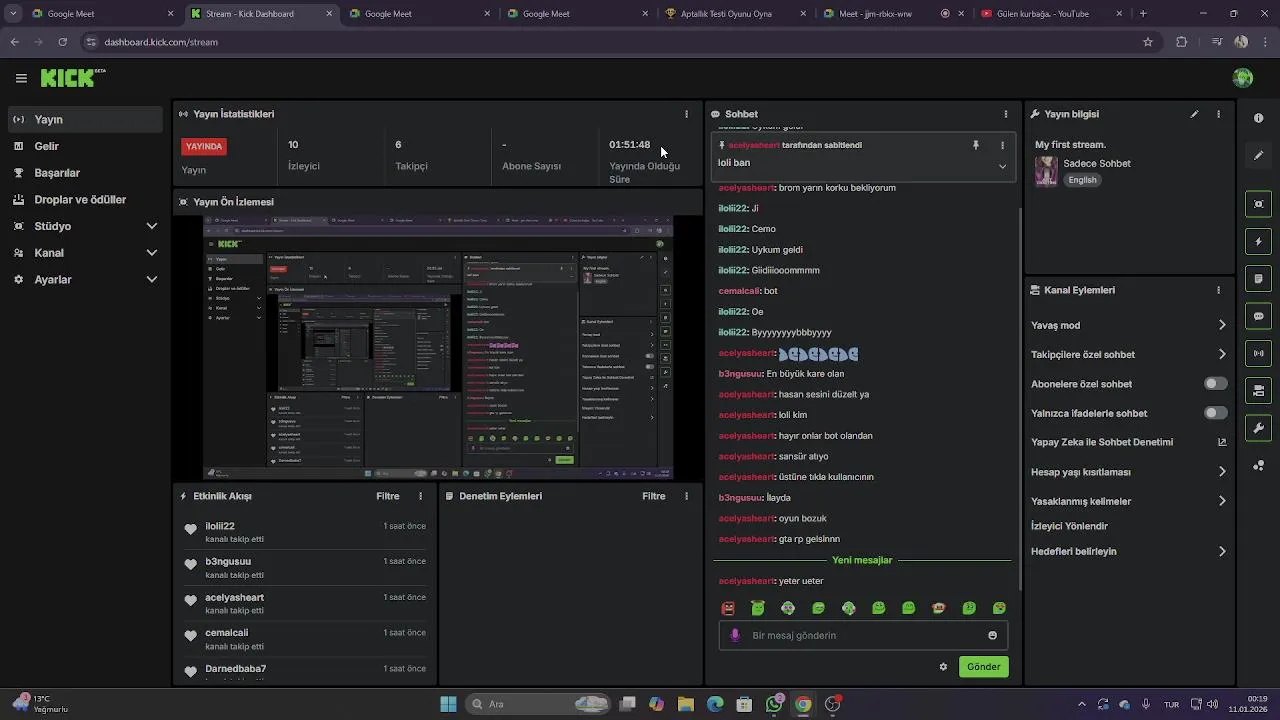This screenshot has width=1280, height=720.
Task: Select Droplar ve ödüller in sidebar
Action: [84, 199]
